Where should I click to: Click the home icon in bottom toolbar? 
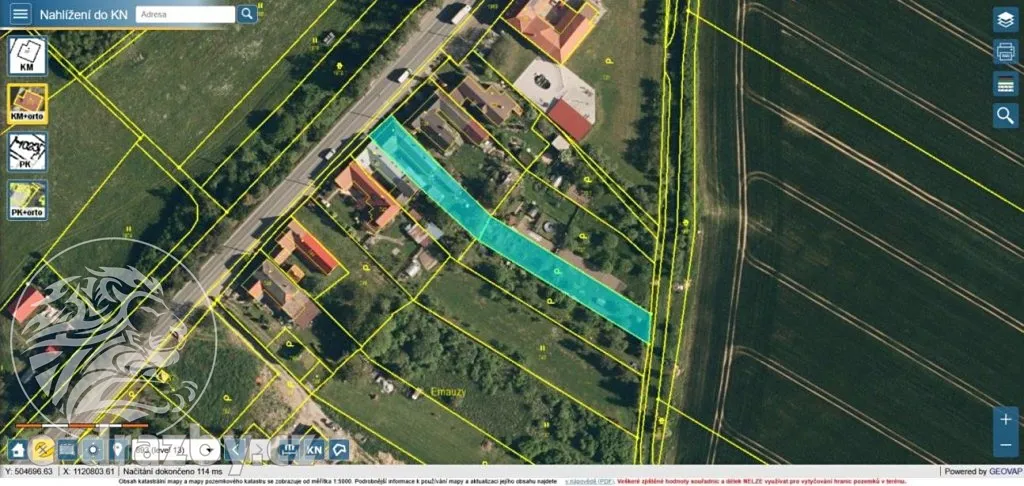(x=18, y=449)
